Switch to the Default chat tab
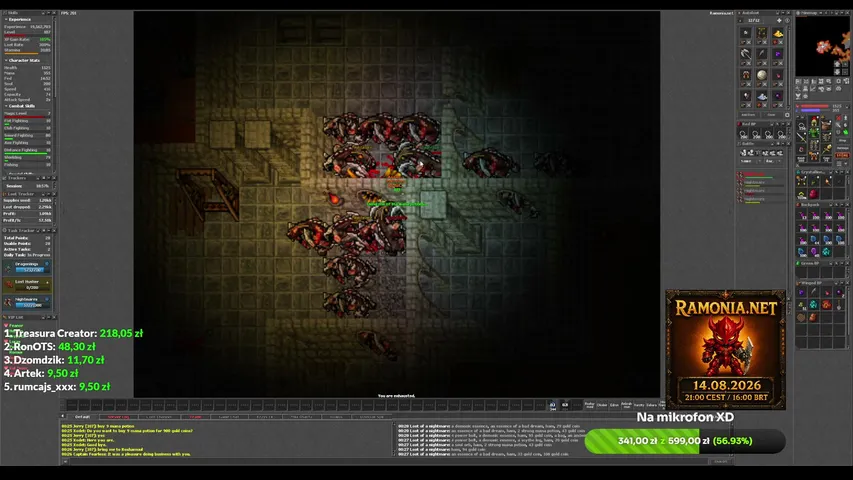853x480 pixels. (82, 417)
